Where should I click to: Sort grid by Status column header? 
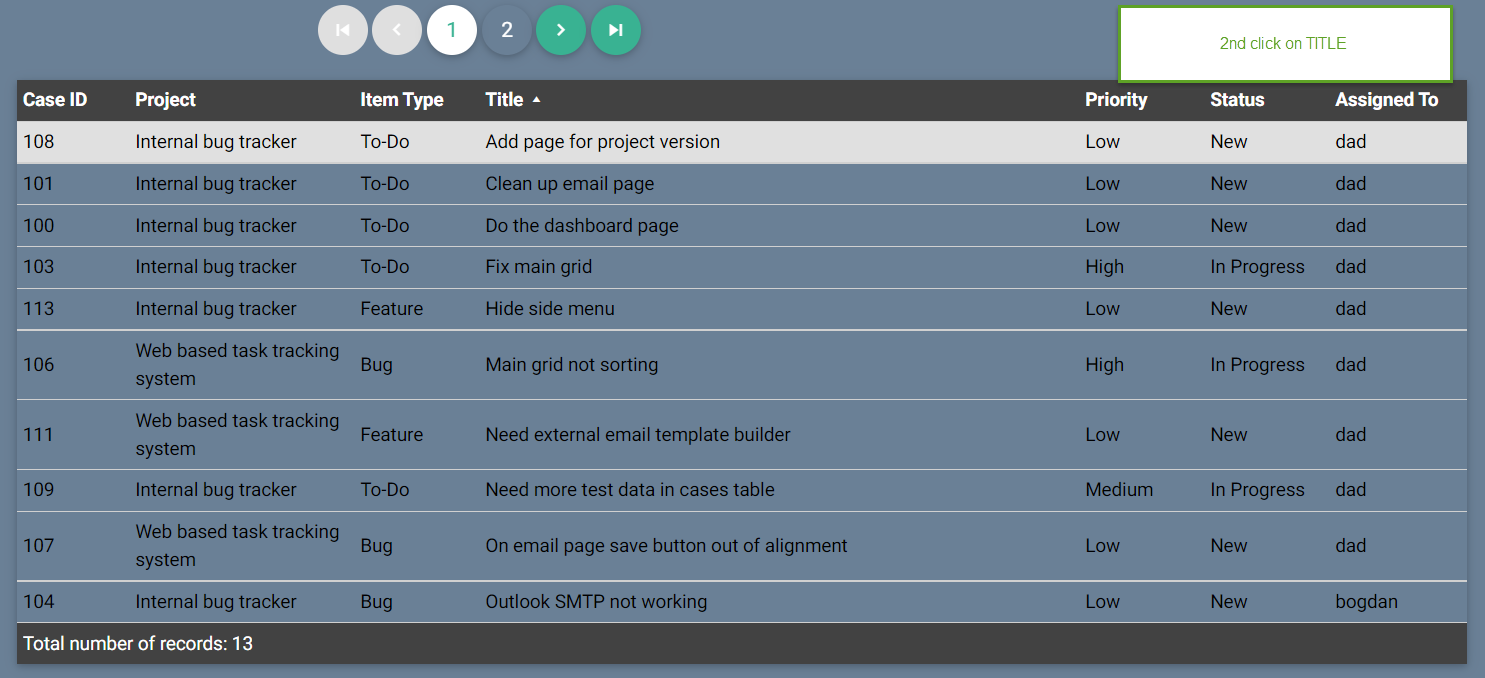1237,100
